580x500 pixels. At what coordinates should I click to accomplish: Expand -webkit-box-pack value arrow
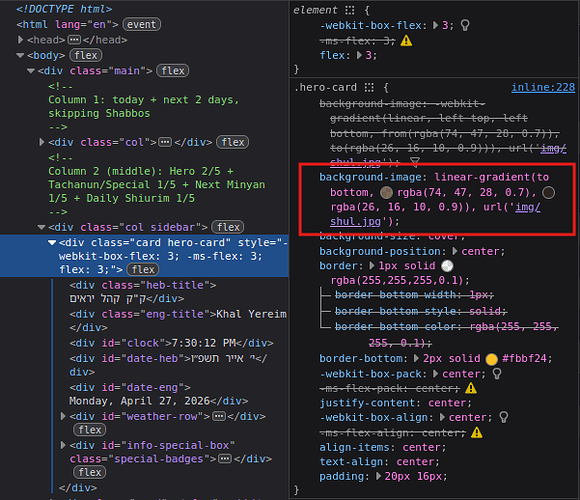pyautogui.click(x=435, y=374)
